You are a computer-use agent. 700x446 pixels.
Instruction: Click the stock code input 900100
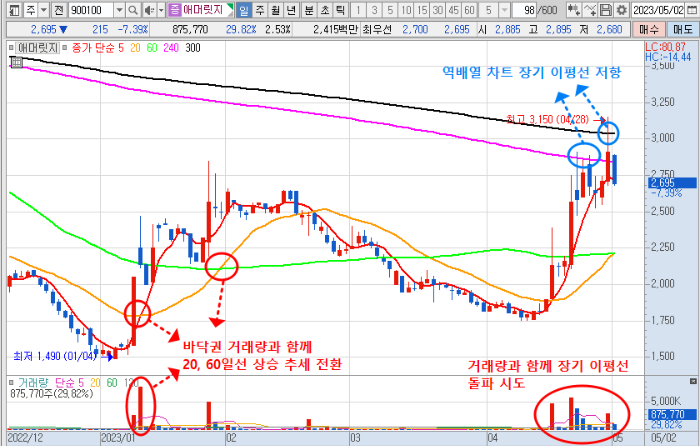click(x=92, y=10)
